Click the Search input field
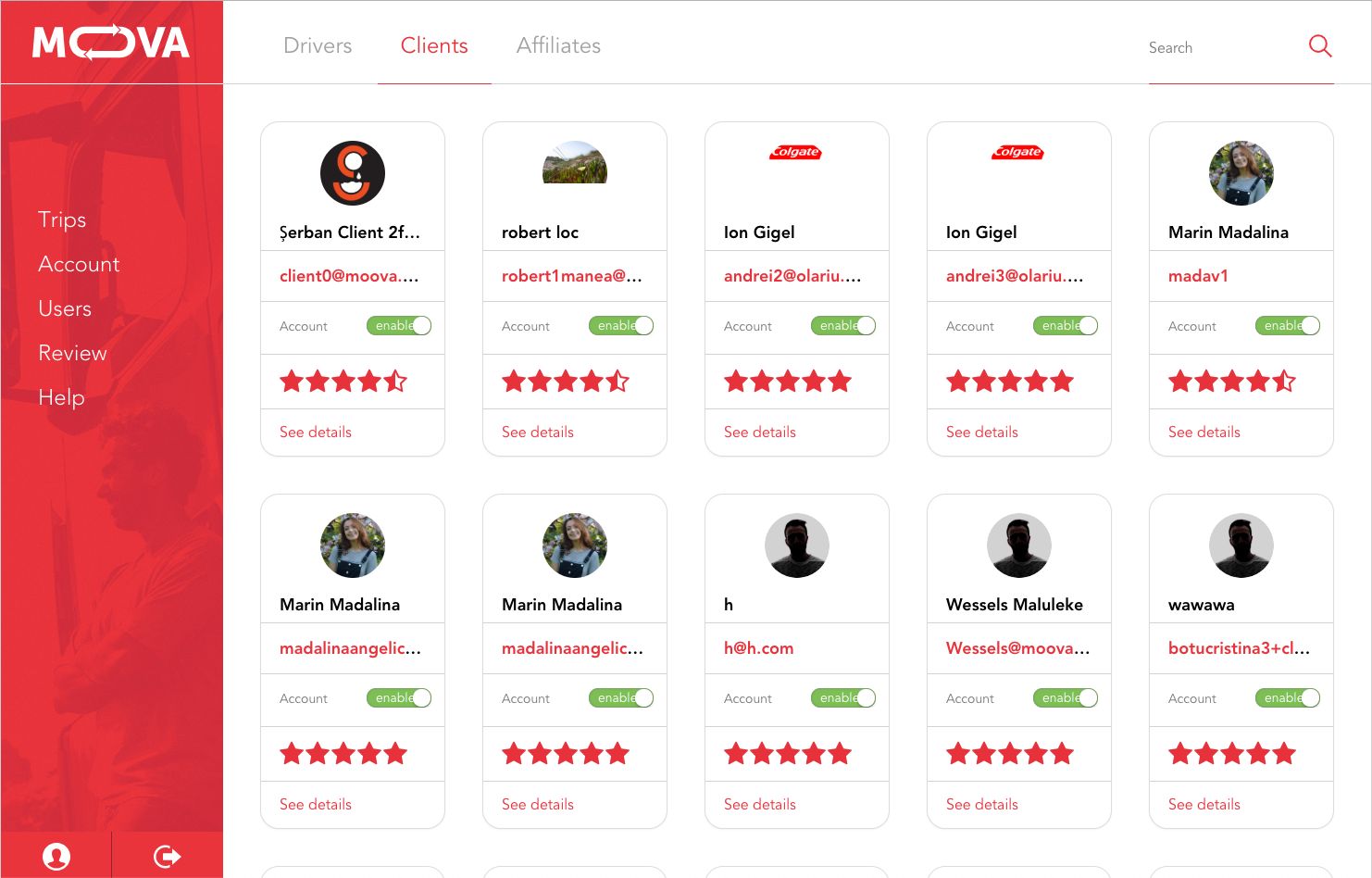 pos(1222,47)
